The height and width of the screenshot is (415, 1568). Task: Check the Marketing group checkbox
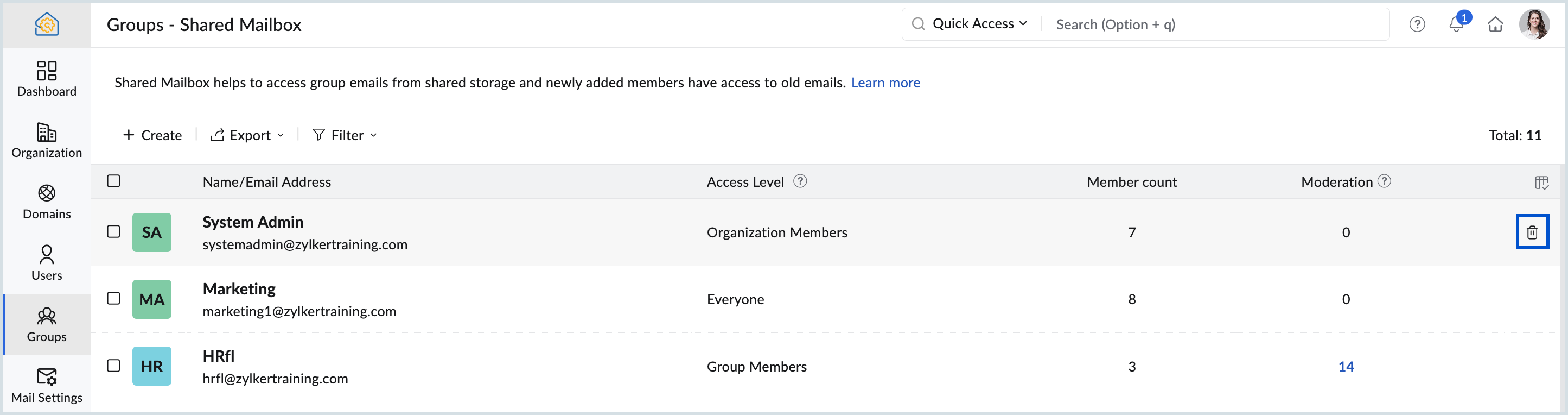114,298
